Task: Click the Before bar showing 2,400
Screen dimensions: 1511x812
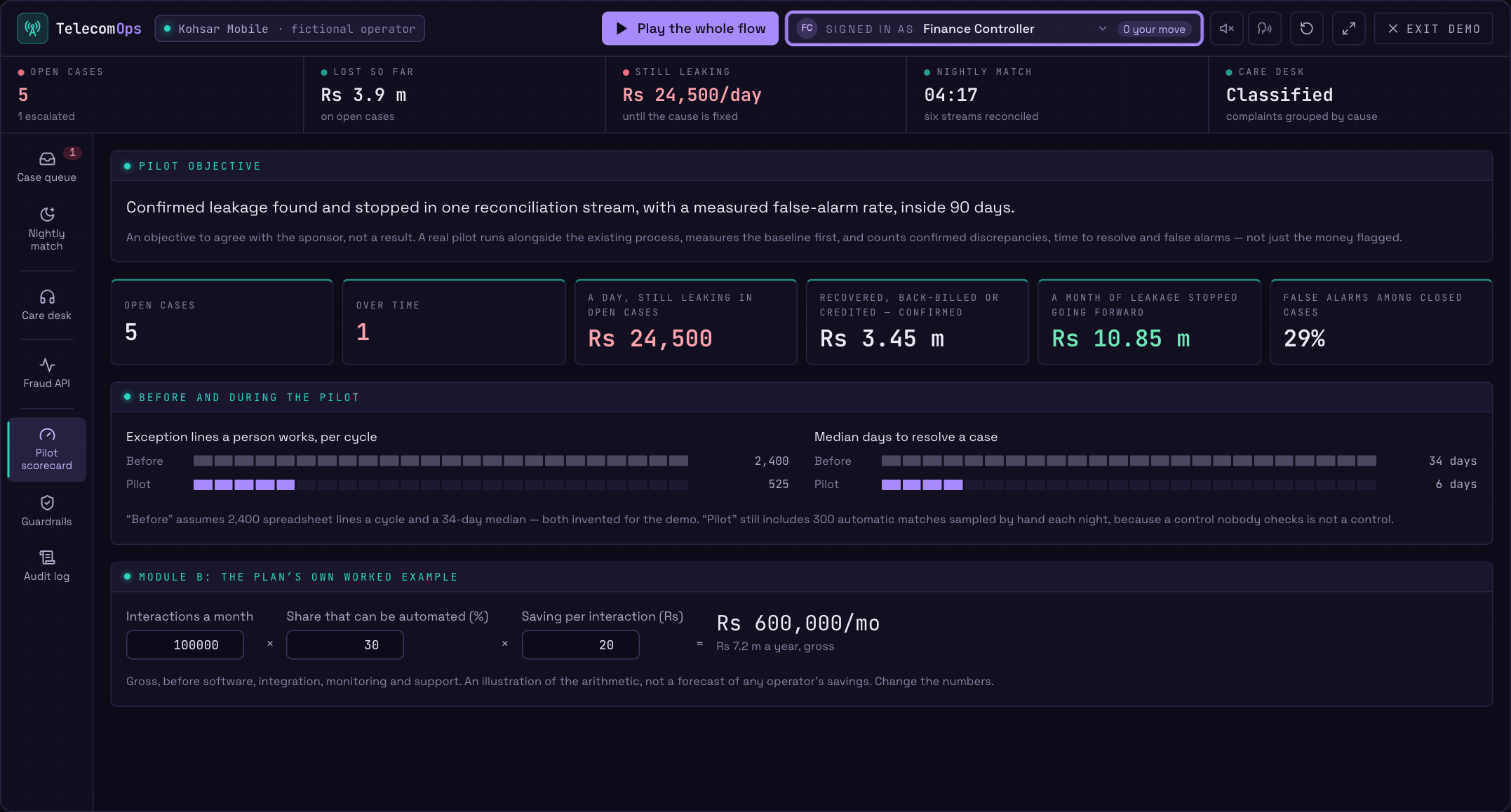Action: coord(441,461)
